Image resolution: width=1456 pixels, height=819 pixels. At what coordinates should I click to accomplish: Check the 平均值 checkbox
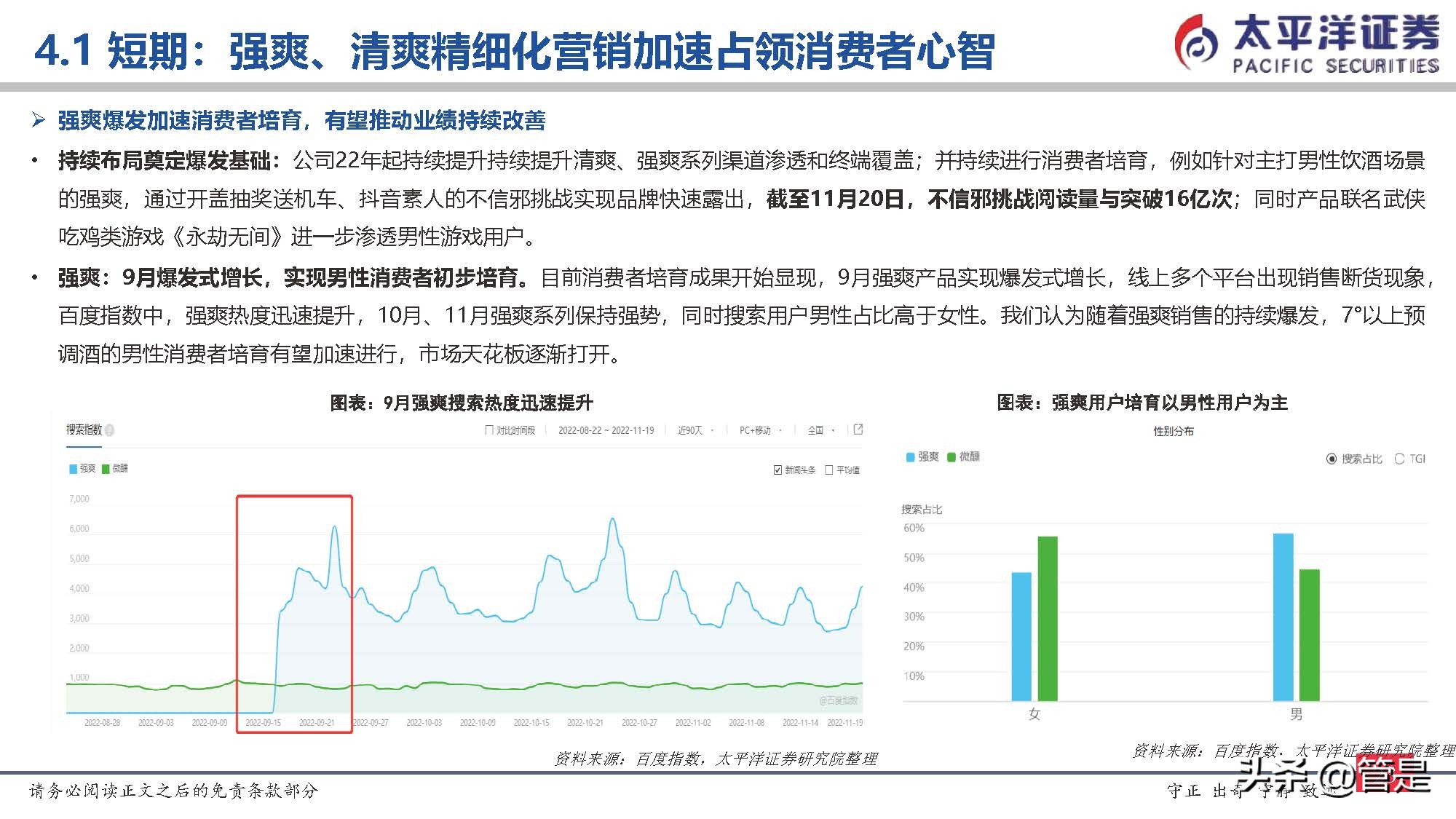tap(827, 470)
